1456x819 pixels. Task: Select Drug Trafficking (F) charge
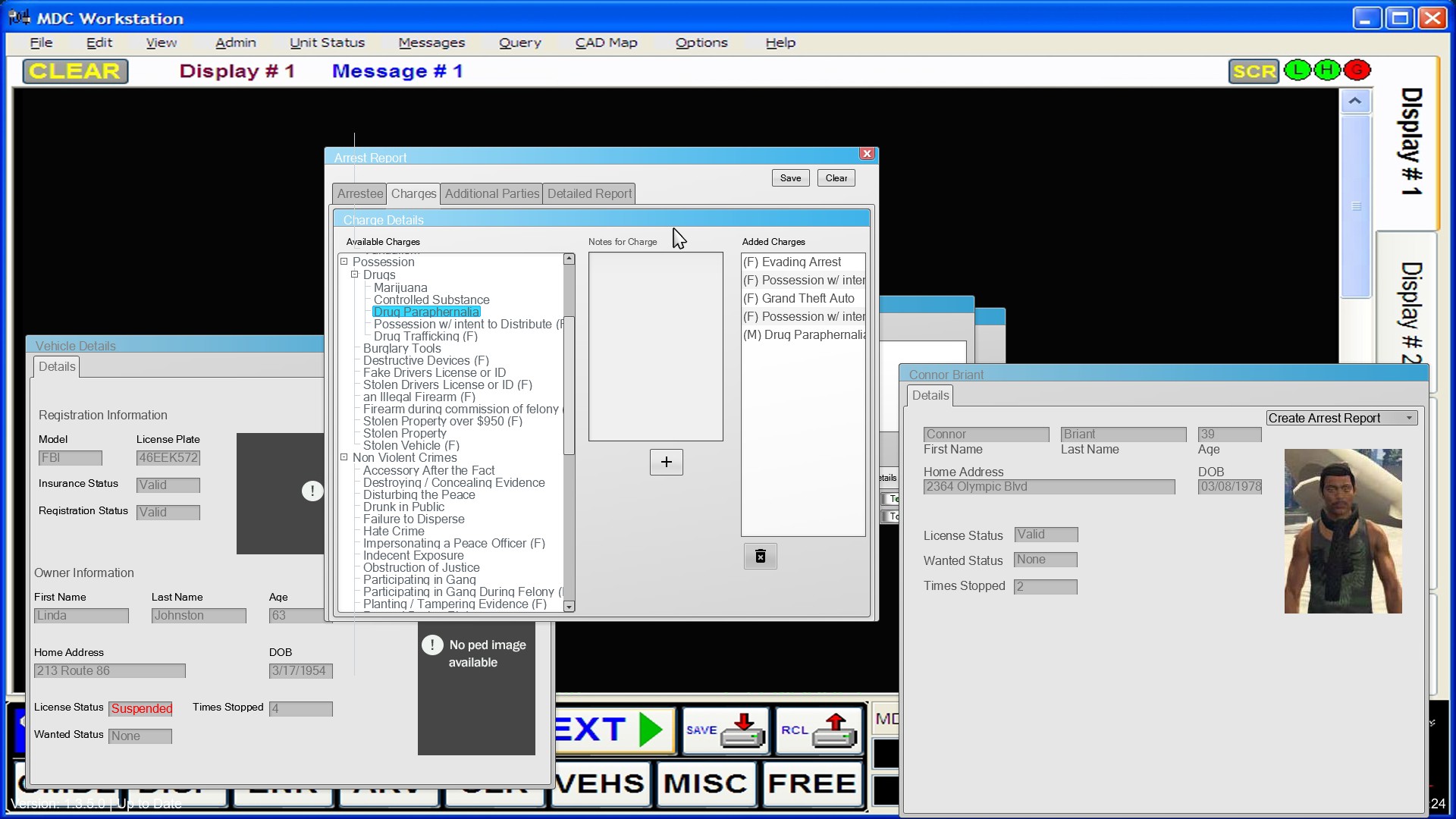tap(425, 336)
